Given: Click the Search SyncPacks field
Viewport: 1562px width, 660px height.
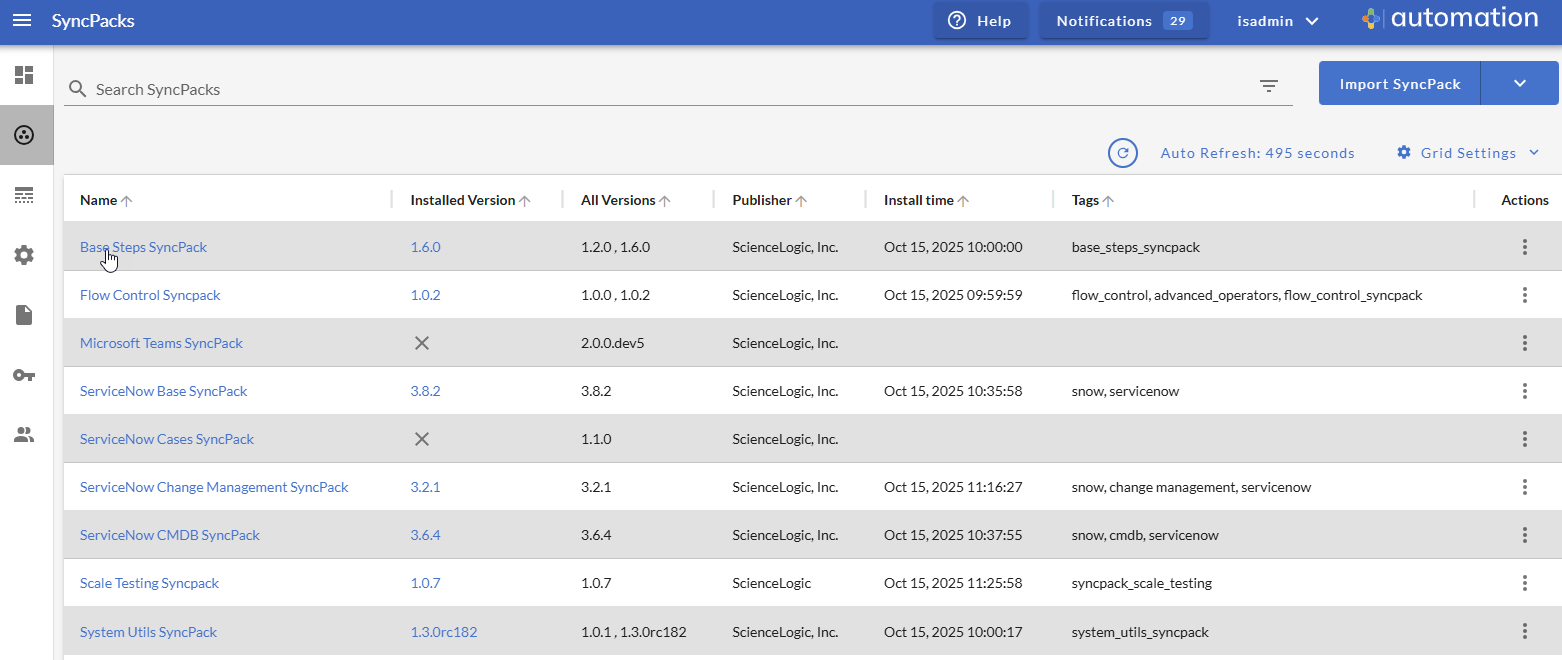Looking at the screenshot, I should point(660,89).
